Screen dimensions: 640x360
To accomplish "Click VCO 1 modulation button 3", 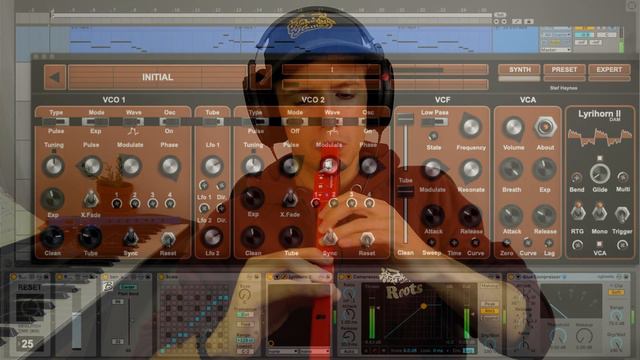I will point(152,203).
